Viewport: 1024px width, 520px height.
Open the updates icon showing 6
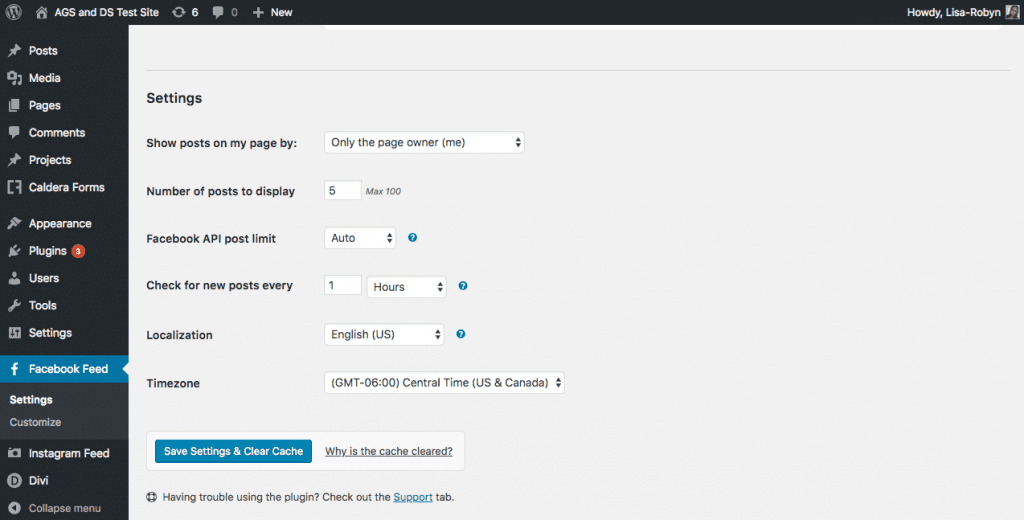click(178, 12)
